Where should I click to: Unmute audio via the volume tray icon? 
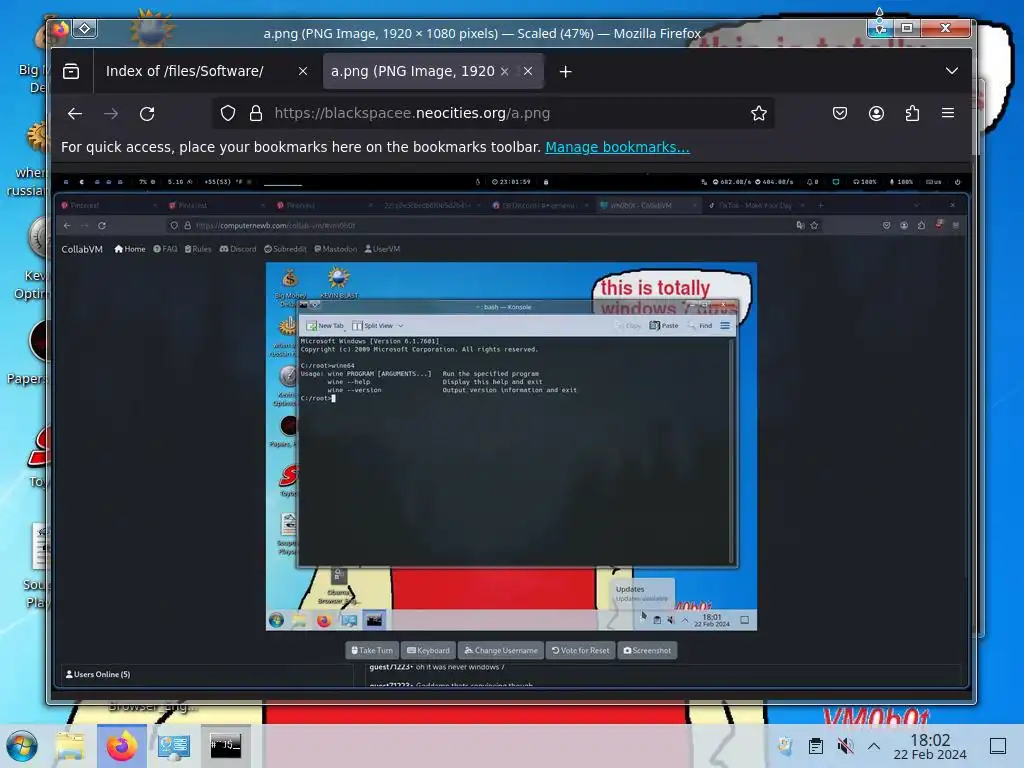pyautogui.click(x=845, y=746)
